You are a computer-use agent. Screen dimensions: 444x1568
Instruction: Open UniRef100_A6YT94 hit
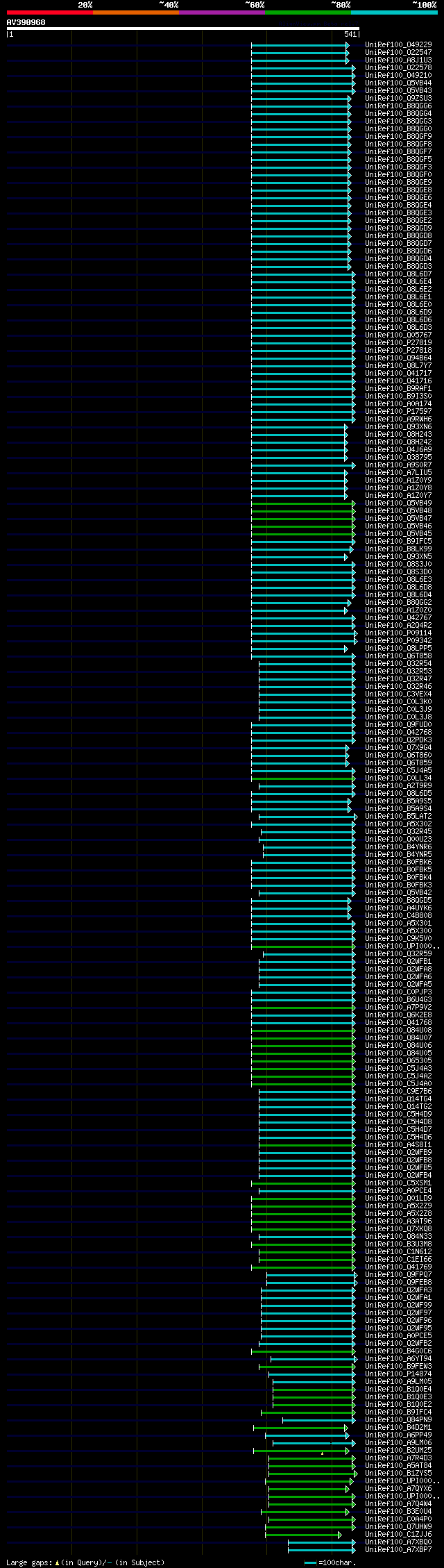(398, 1359)
